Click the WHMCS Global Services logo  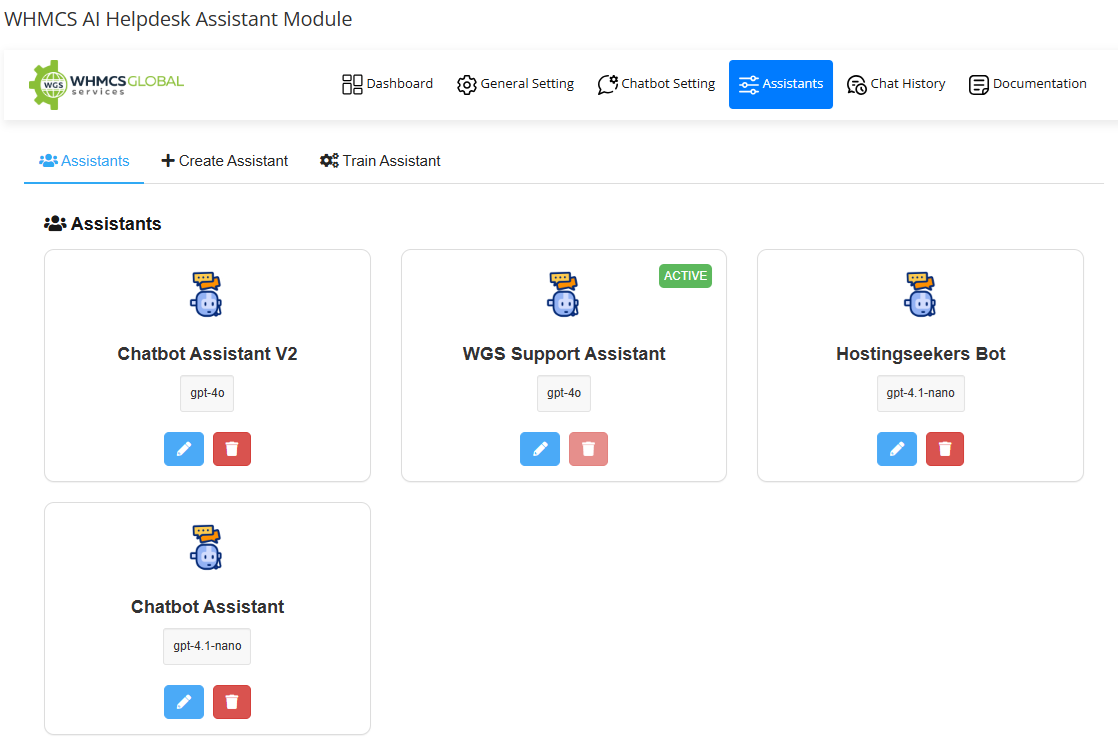pos(107,84)
